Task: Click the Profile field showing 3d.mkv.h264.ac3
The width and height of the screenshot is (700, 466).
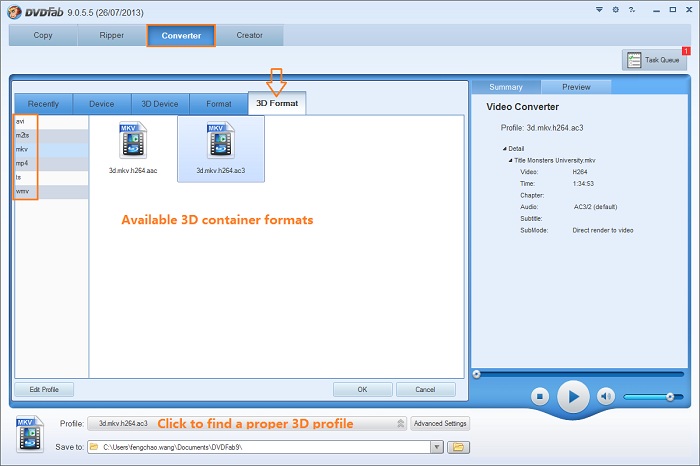Action: pyautogui.click(x=247, y=423)
